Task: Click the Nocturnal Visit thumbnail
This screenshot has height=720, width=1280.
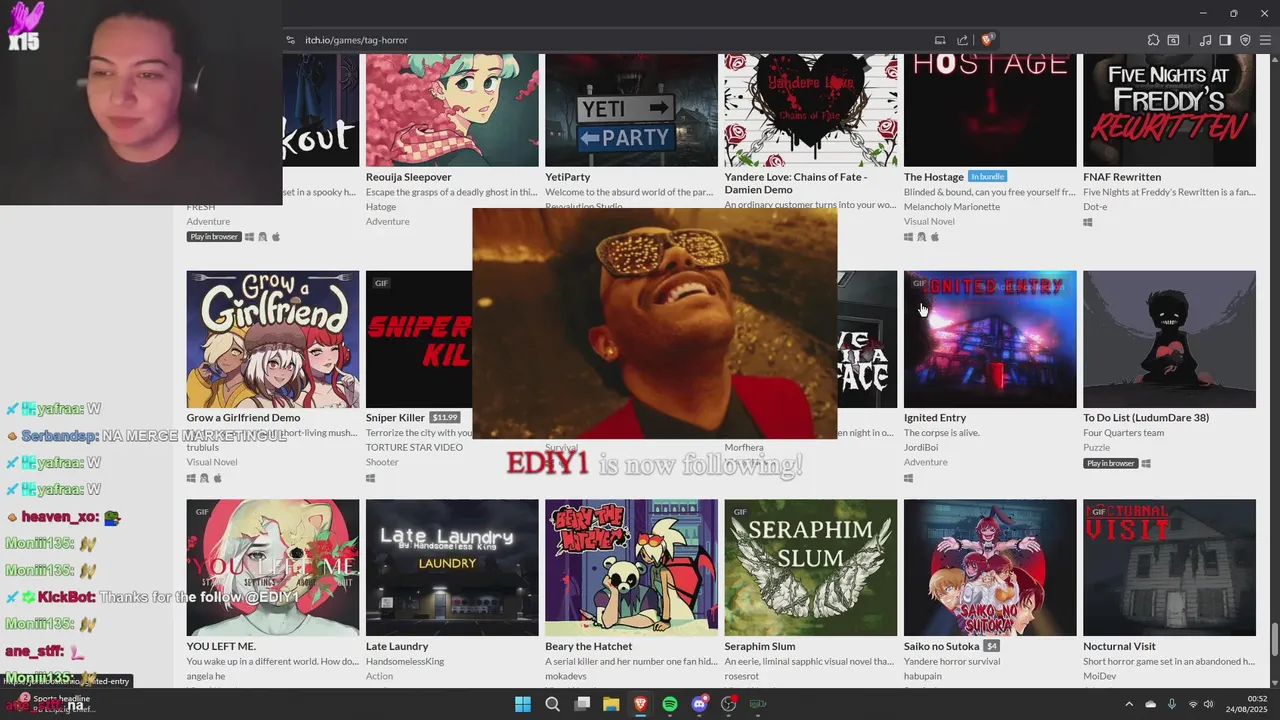Action: pos(1170,568)
